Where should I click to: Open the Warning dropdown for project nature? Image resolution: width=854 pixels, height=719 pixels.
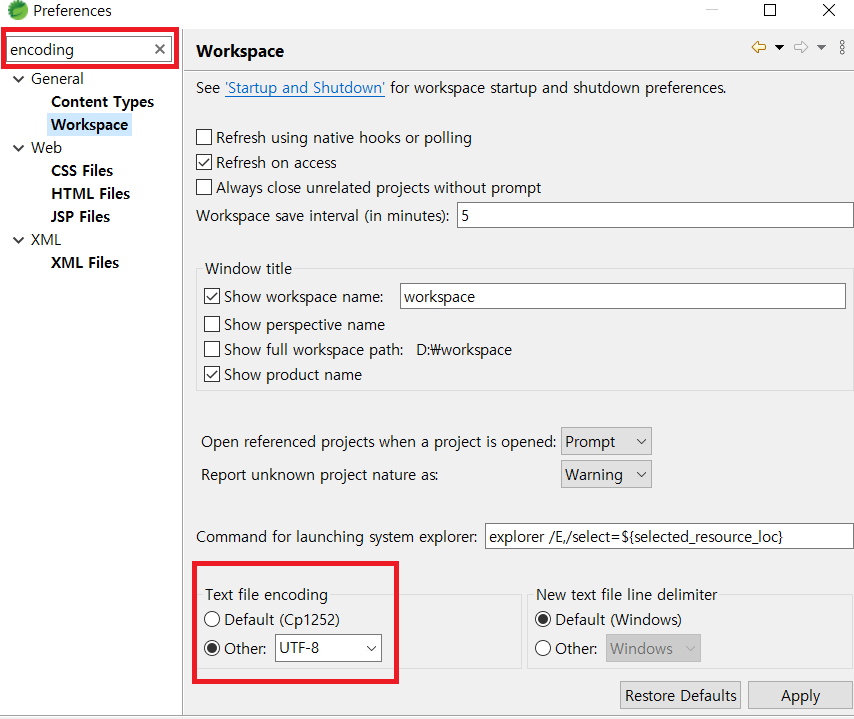pos(606,474)
